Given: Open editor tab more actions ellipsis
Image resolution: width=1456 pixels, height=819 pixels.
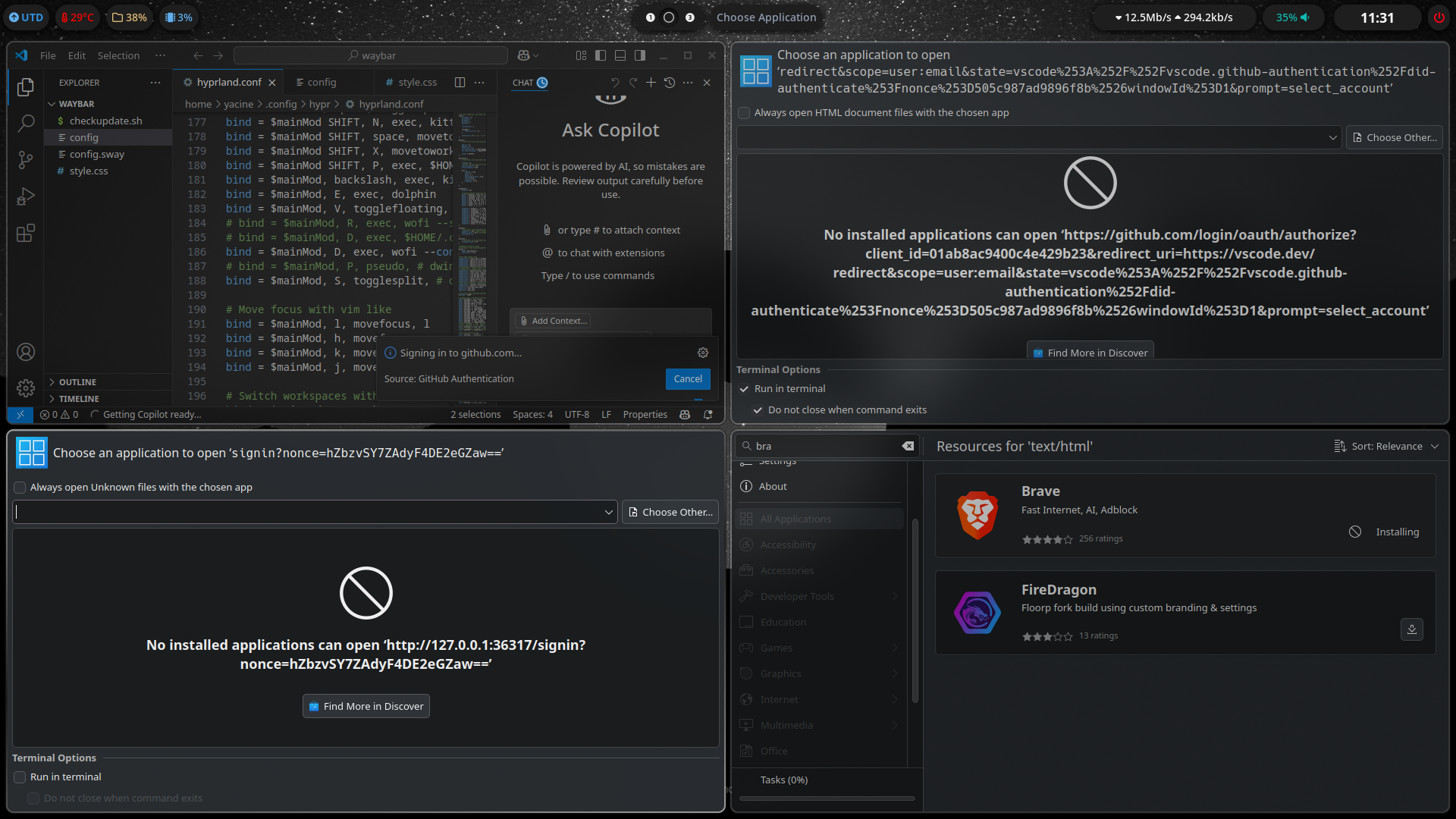Looking at the screenshot, I should click(x=479, y=82).
